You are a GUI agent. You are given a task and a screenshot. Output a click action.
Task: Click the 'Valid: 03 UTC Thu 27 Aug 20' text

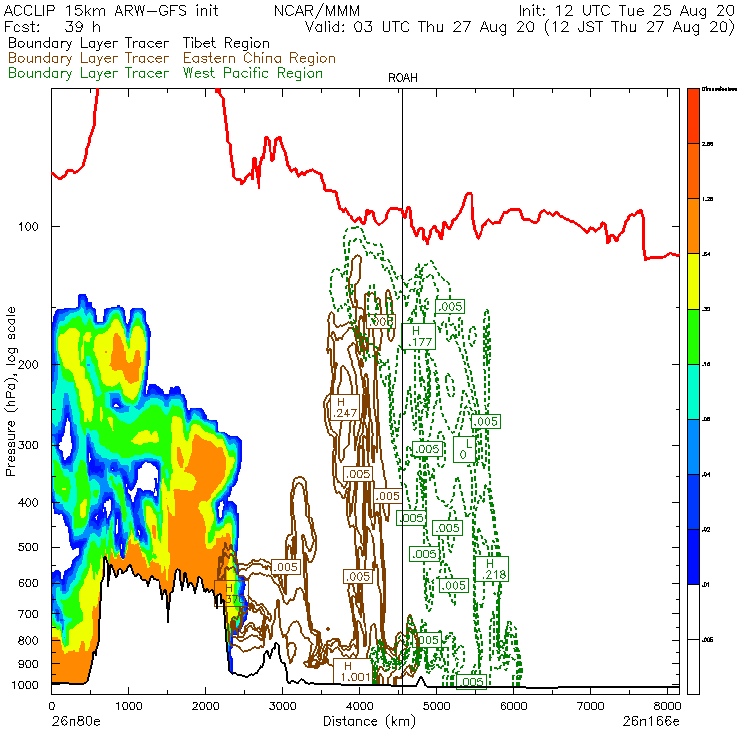(x=420, y=26)
